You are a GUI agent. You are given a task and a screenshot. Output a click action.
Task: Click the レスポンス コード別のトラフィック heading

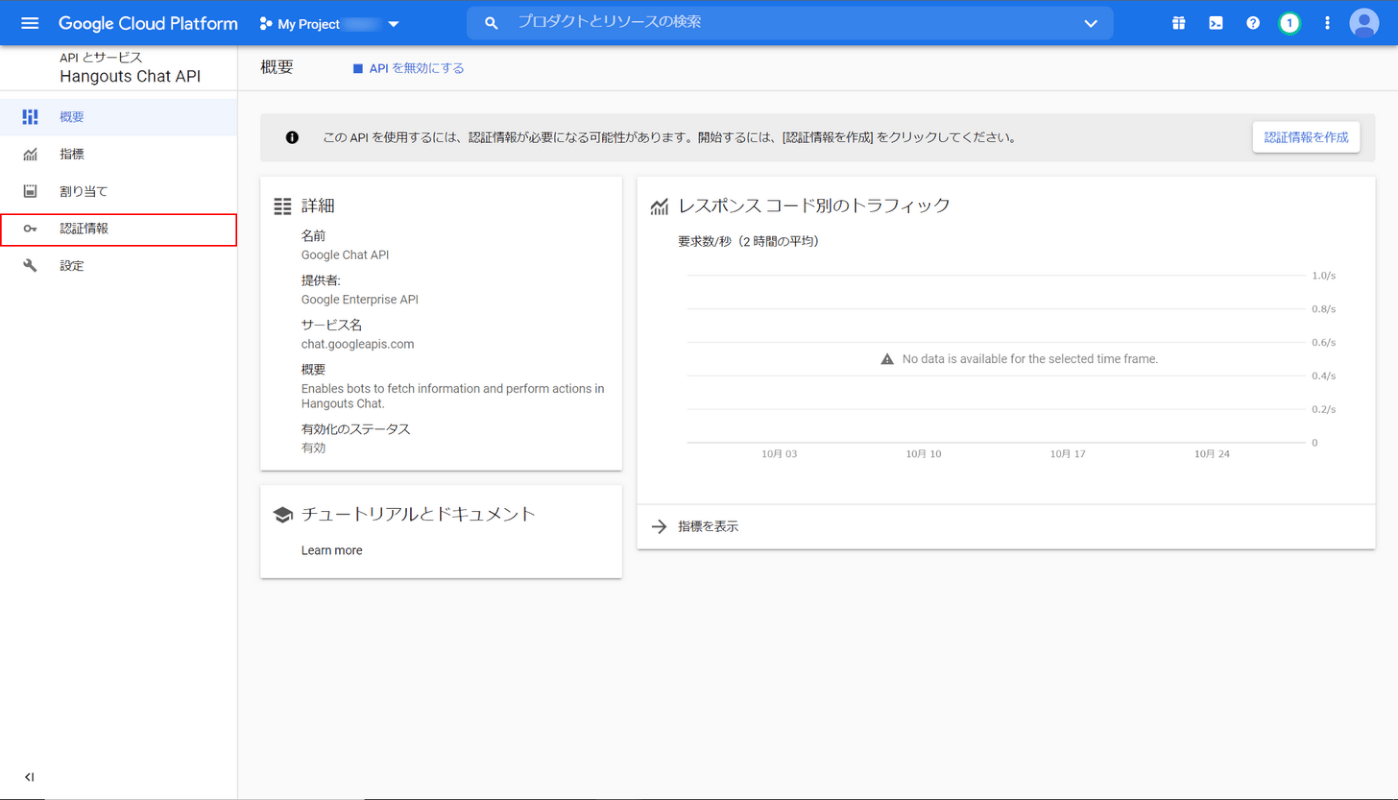point(814,206)
